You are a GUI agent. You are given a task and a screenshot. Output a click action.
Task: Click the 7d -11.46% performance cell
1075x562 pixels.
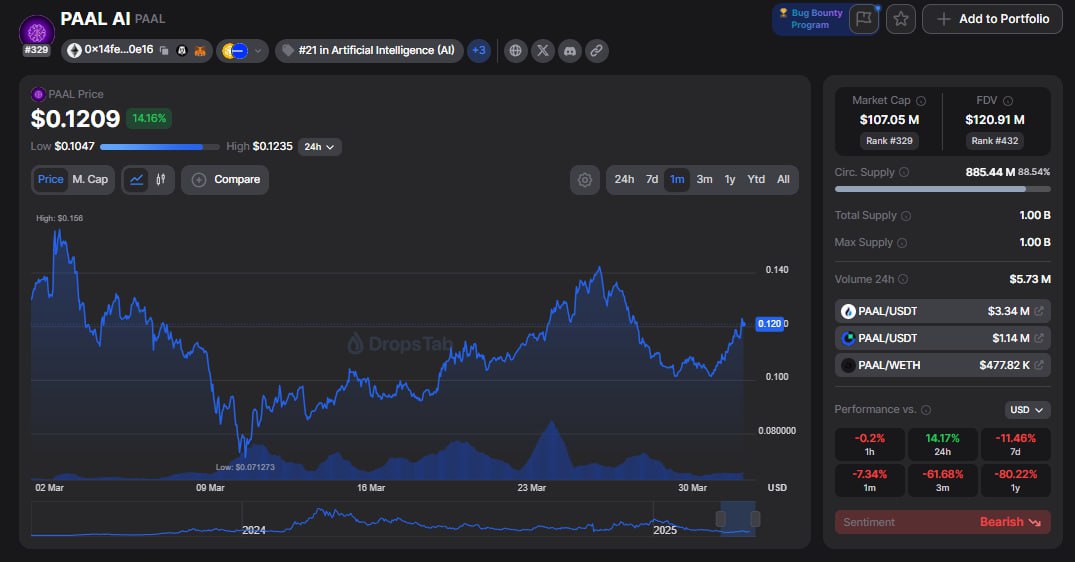(x=1015, y=444)
